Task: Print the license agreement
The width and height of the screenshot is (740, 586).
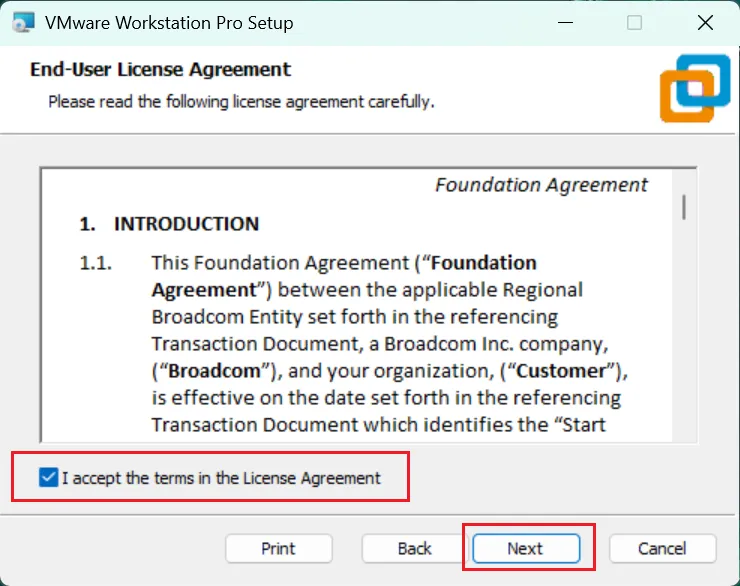Action: [278, 548]
